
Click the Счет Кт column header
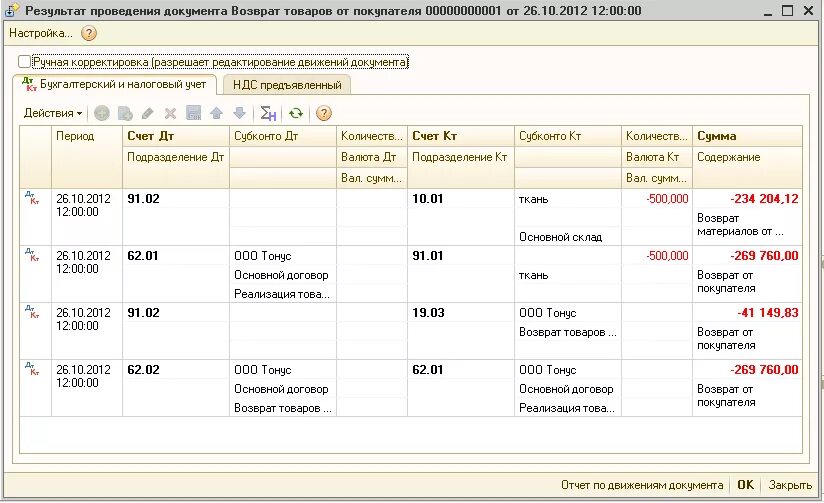point(461,136)
